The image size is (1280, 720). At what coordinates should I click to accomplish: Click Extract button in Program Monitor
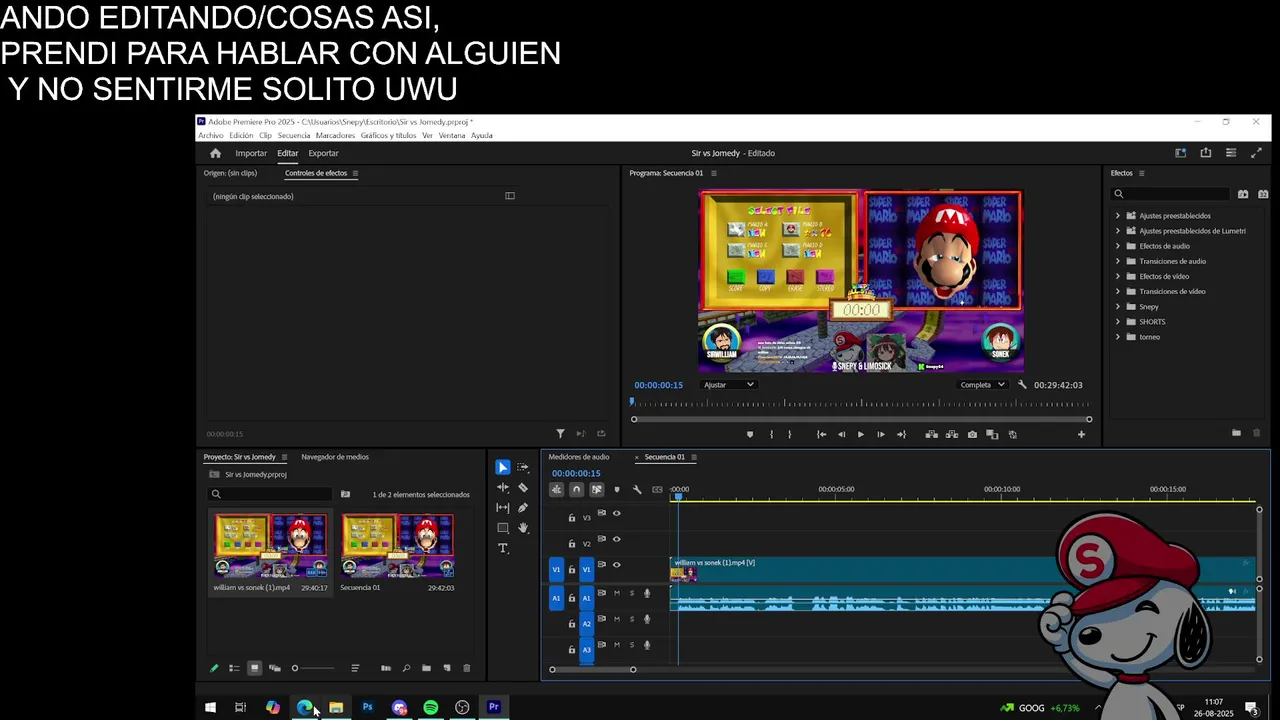pyautogui.click(x=951, y=435)
